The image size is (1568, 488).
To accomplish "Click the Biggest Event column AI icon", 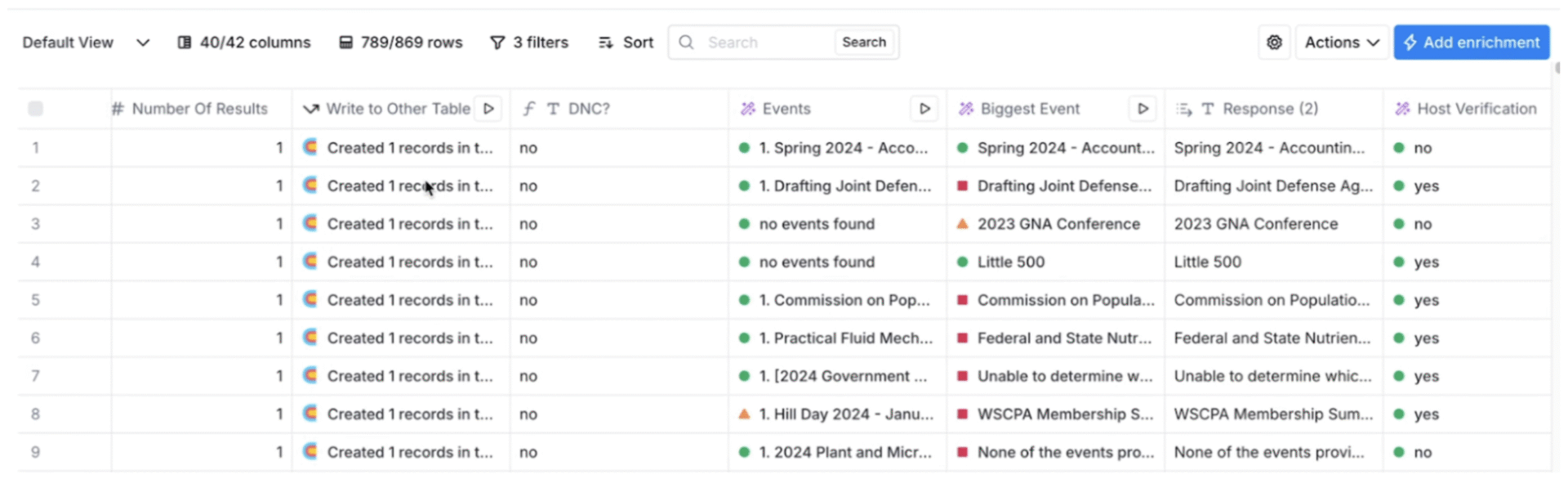I will coord(965,109).
